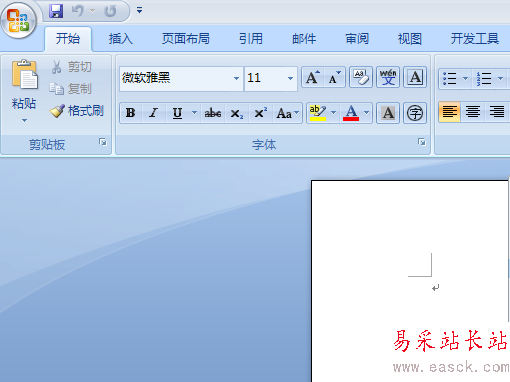Activate the 格式刷 format painter

pyautogui.click(x=77, y=111)
